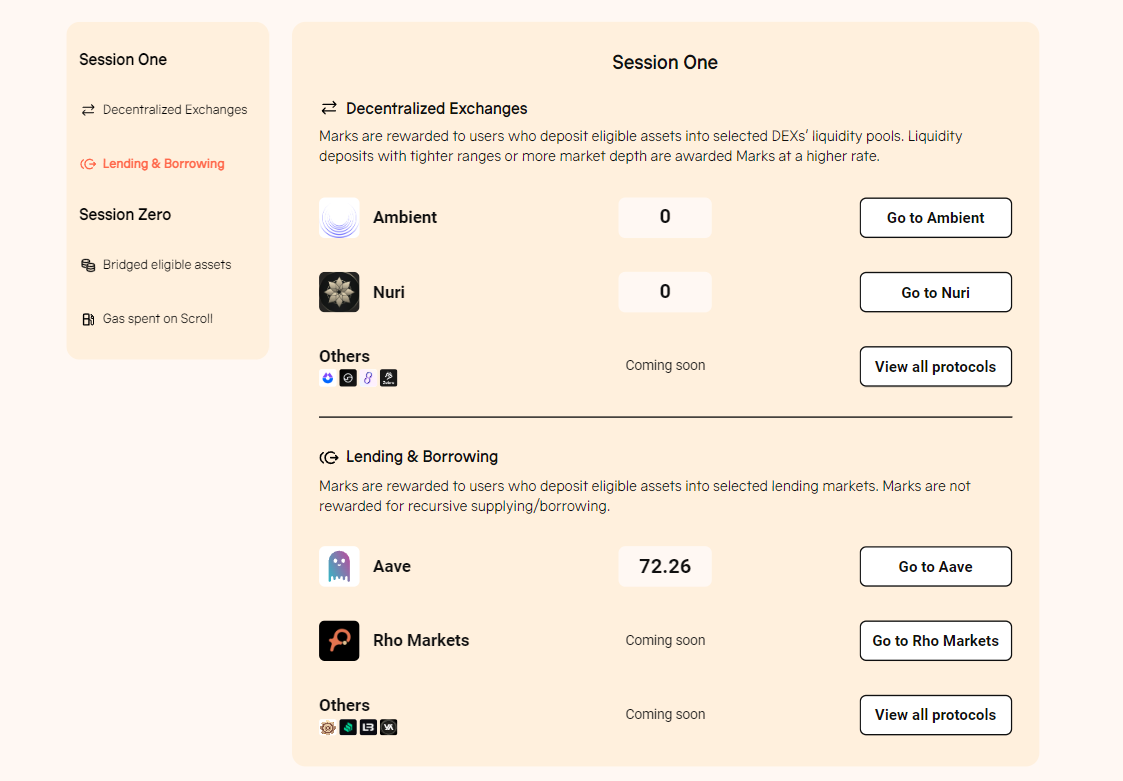Click the Aave ghost logo

click(339, 567)
